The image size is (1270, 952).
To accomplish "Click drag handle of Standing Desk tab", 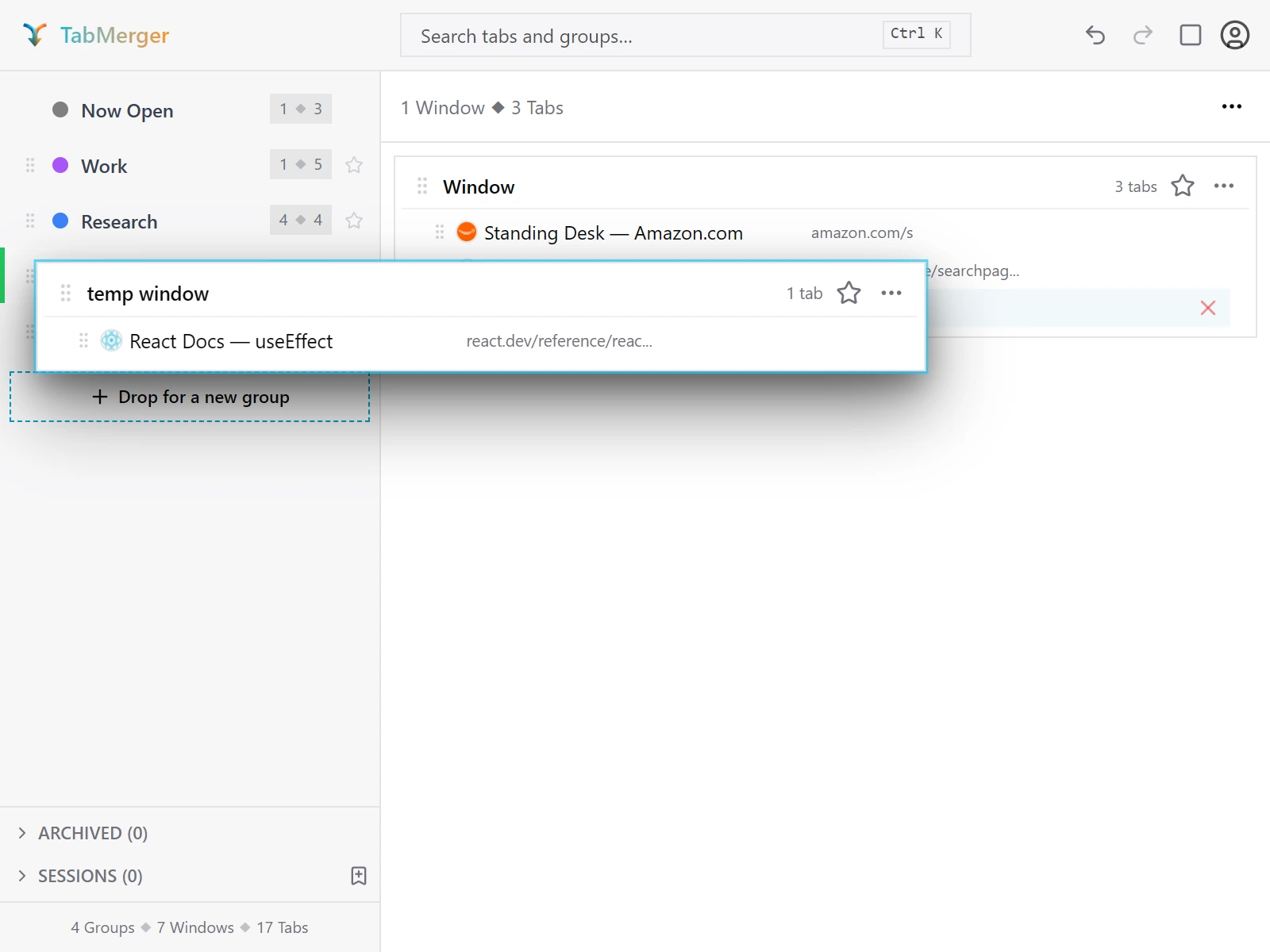I will pyautogui.click(x=440, y=232).
